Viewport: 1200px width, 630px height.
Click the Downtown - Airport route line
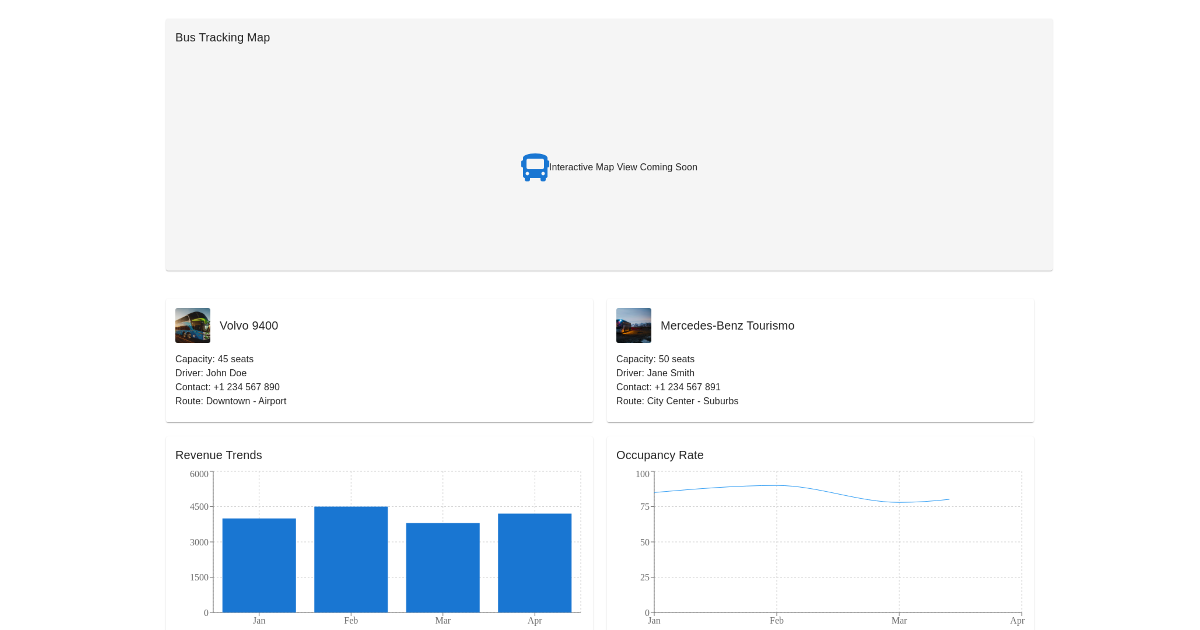(x=230, y=401)
